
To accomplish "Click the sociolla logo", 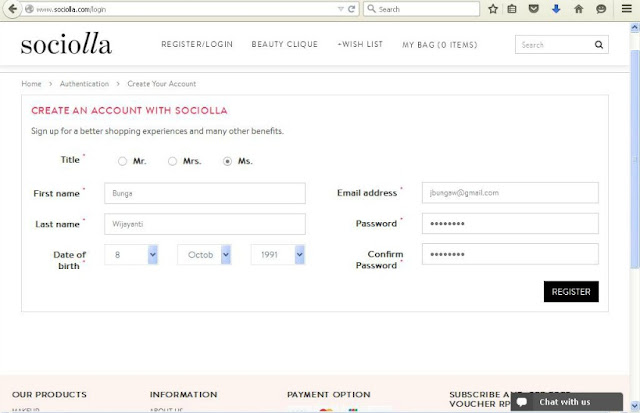I will [66, 44].
